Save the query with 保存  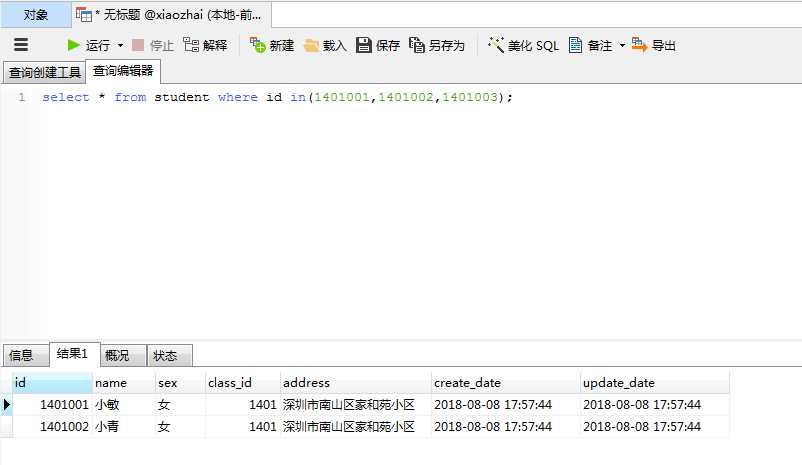[x=378, y=46]
